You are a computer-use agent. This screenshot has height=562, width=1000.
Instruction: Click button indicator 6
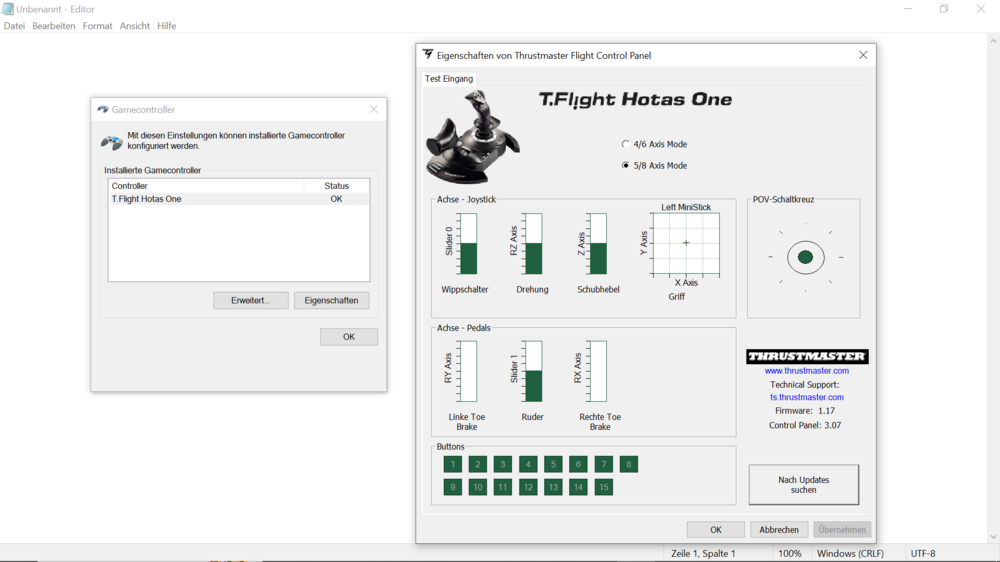(x=578, y=464)
